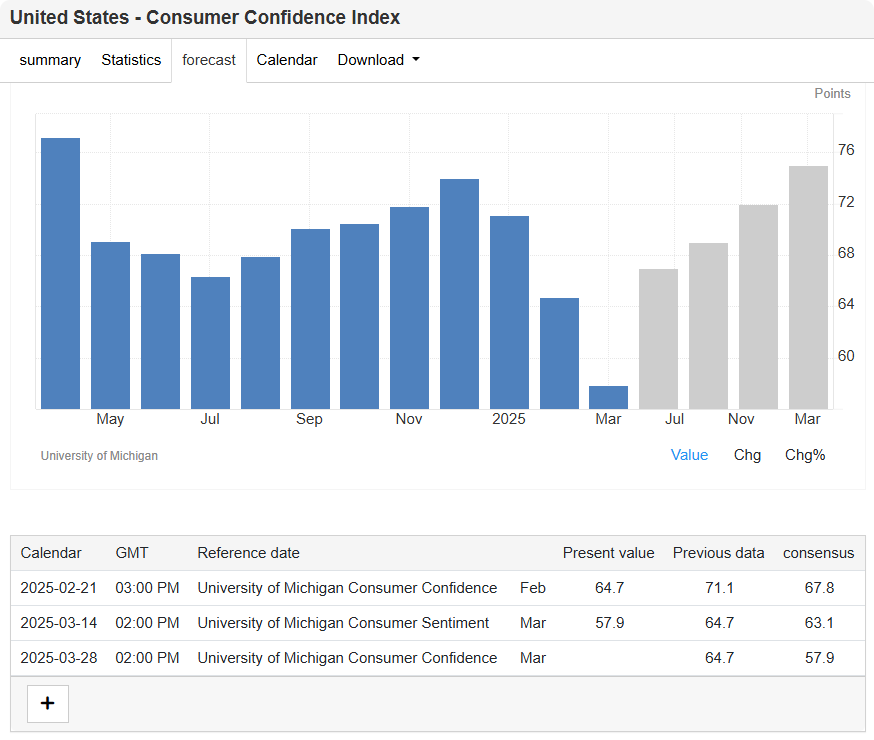
Task: Open the Download dropdown menu
Action: click(x=378, y=60)
